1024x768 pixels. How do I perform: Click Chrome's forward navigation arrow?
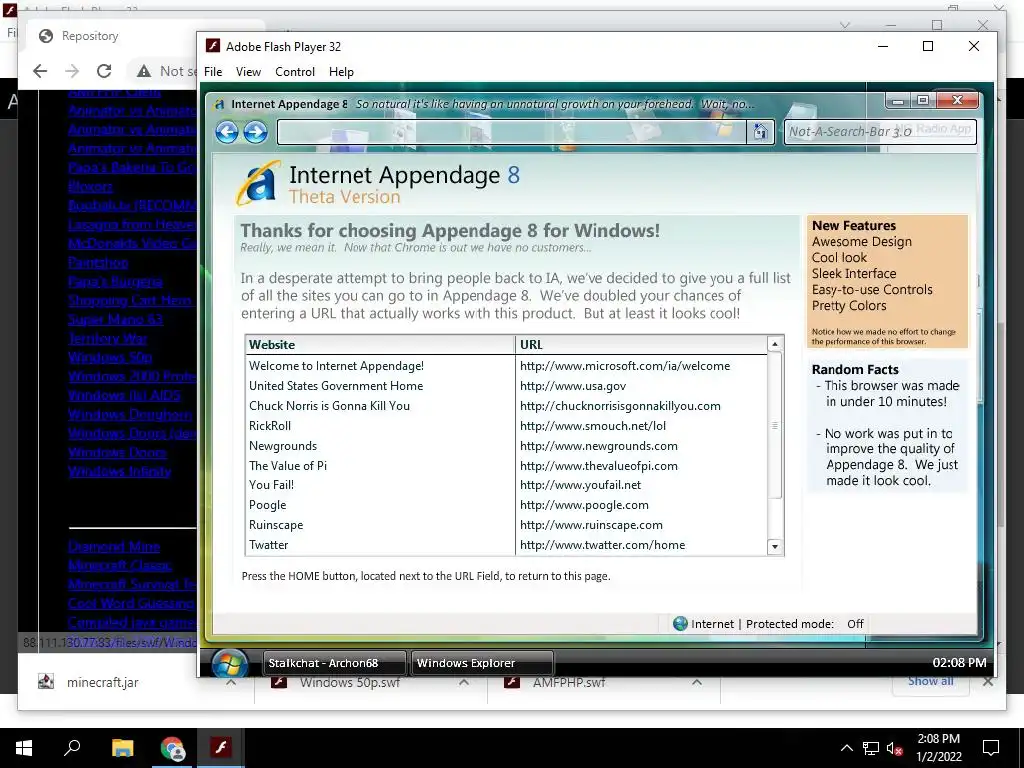click(72, 71)
